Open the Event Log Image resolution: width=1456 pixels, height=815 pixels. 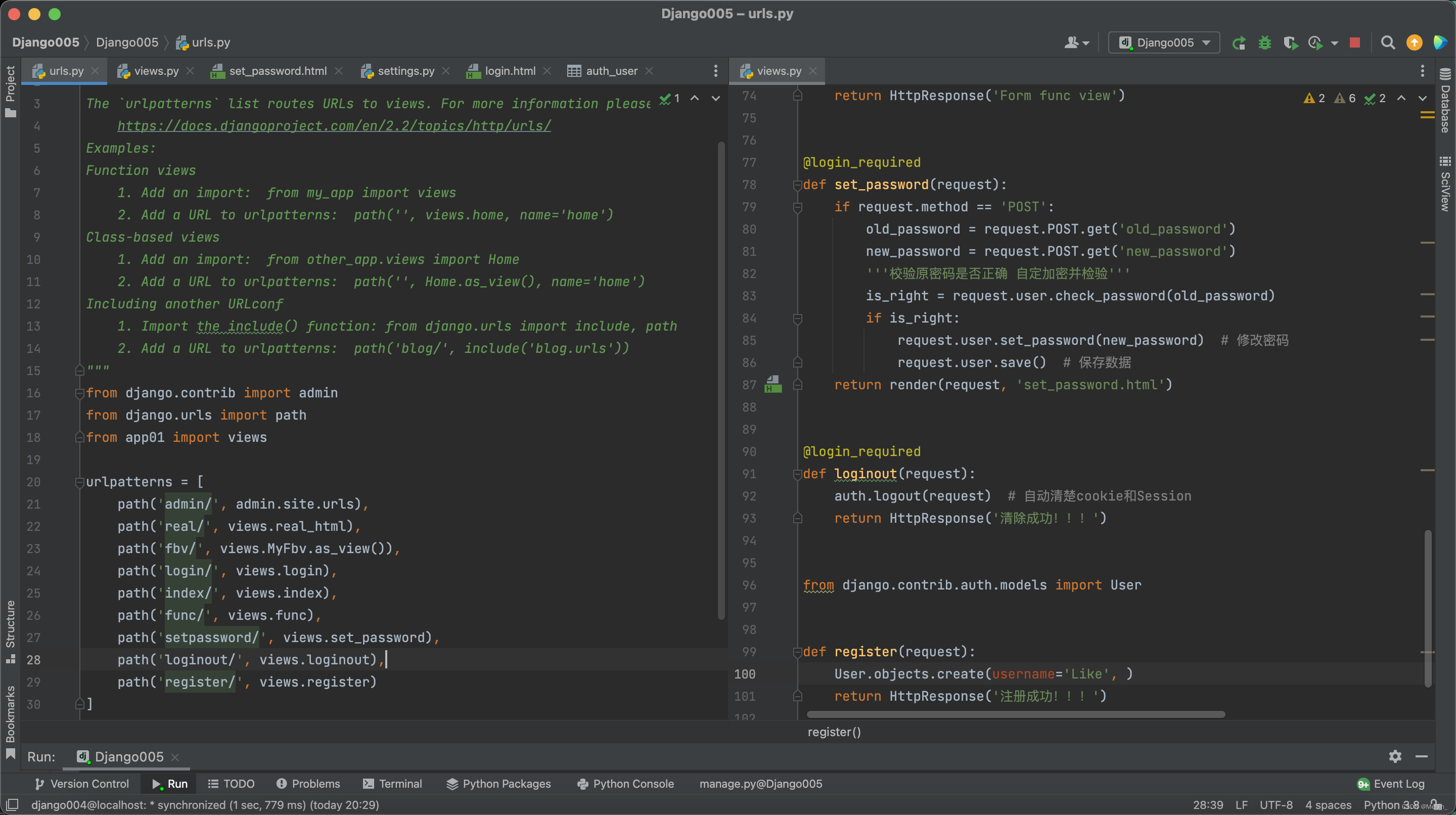(x=1391, y=783)
